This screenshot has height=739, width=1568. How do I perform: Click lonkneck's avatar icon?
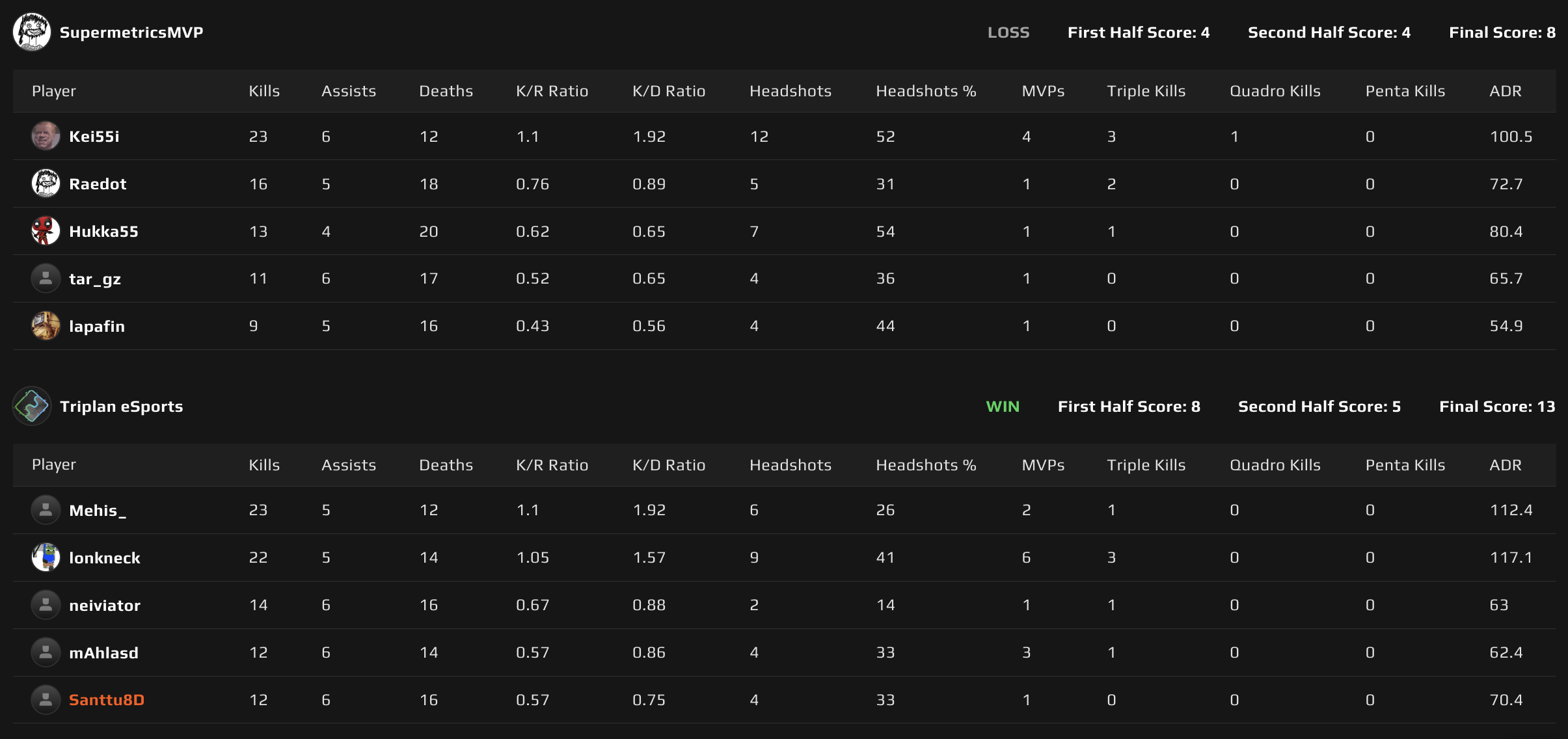pos(45,558)
